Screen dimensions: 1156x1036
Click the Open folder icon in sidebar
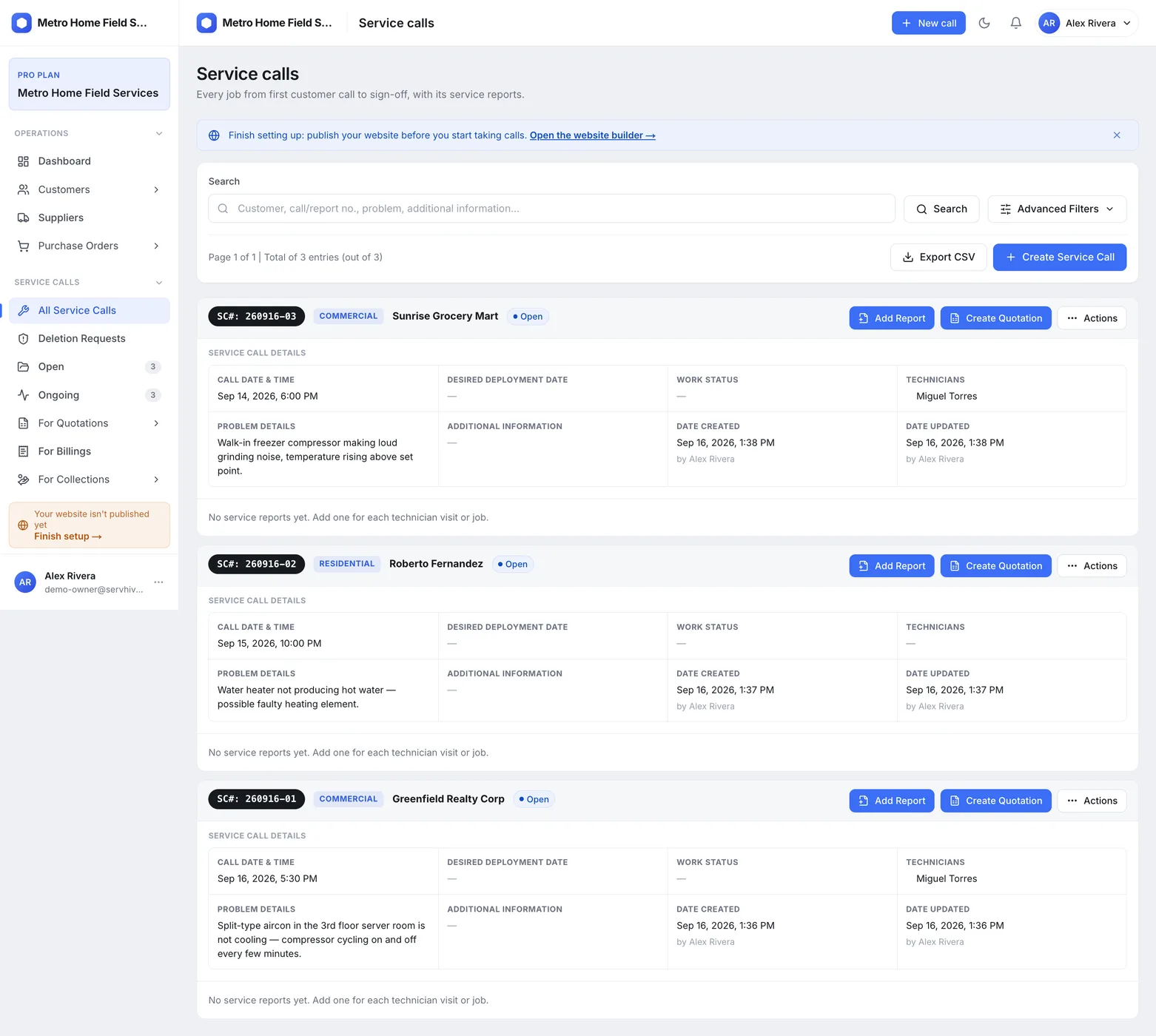pos(24,367)
